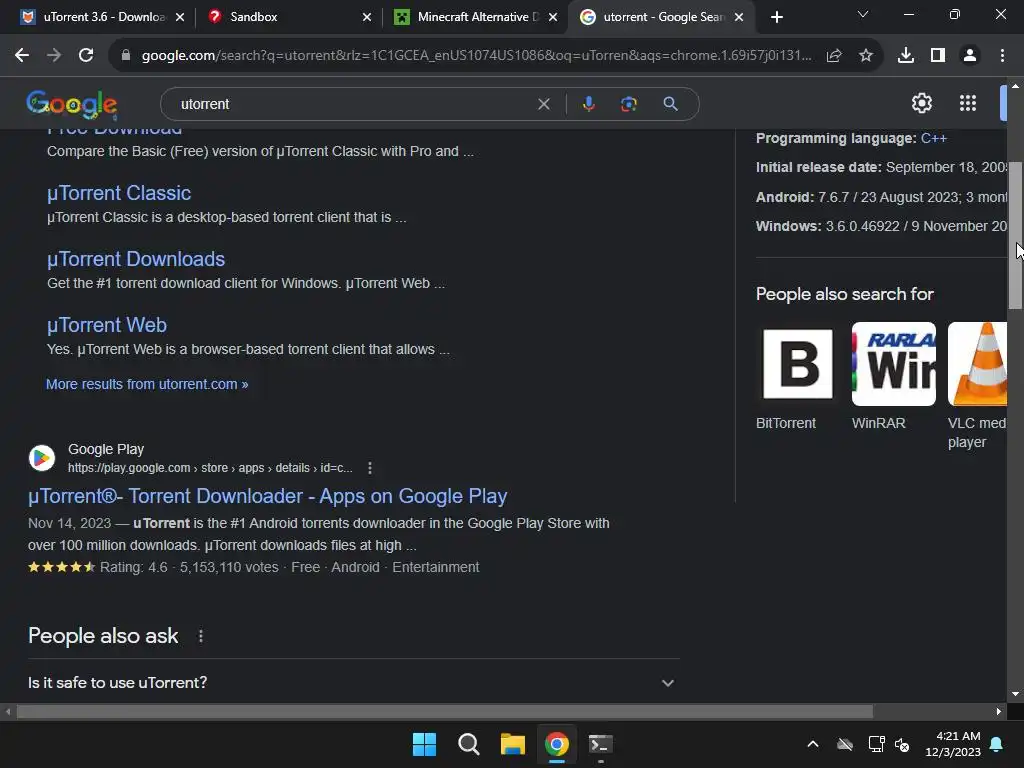Viewport: 1024px width, 768px height.
Task: Close the Sandbox tab
Action: tap(367, 17)
